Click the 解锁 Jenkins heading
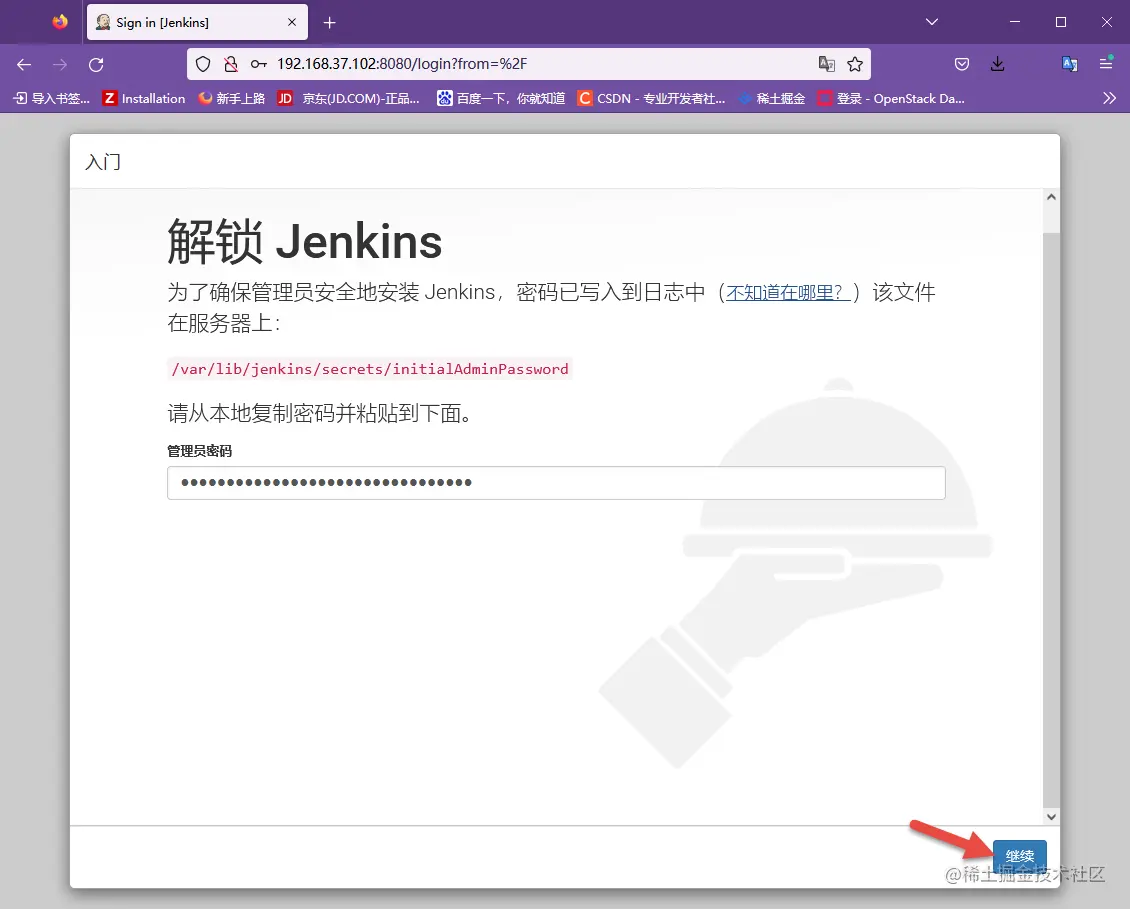1130x909 pixels. point(305,241)
